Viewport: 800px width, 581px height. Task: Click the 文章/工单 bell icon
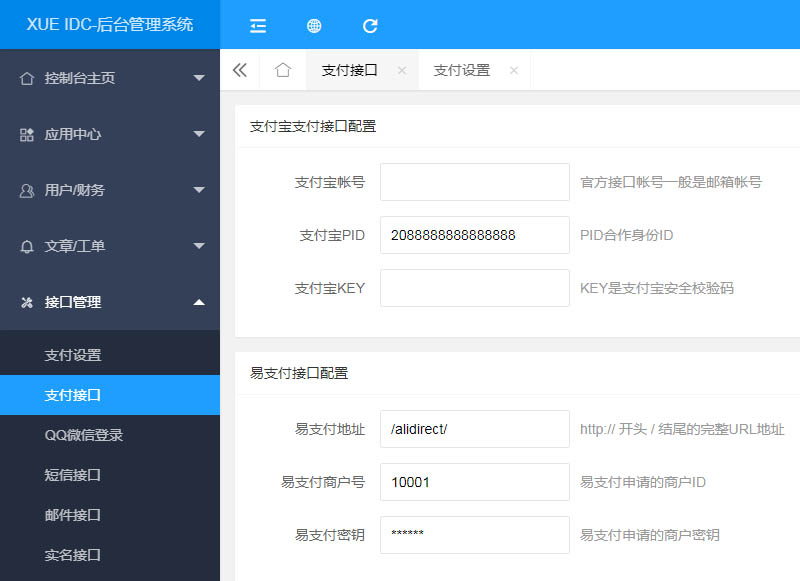point(27,246)
